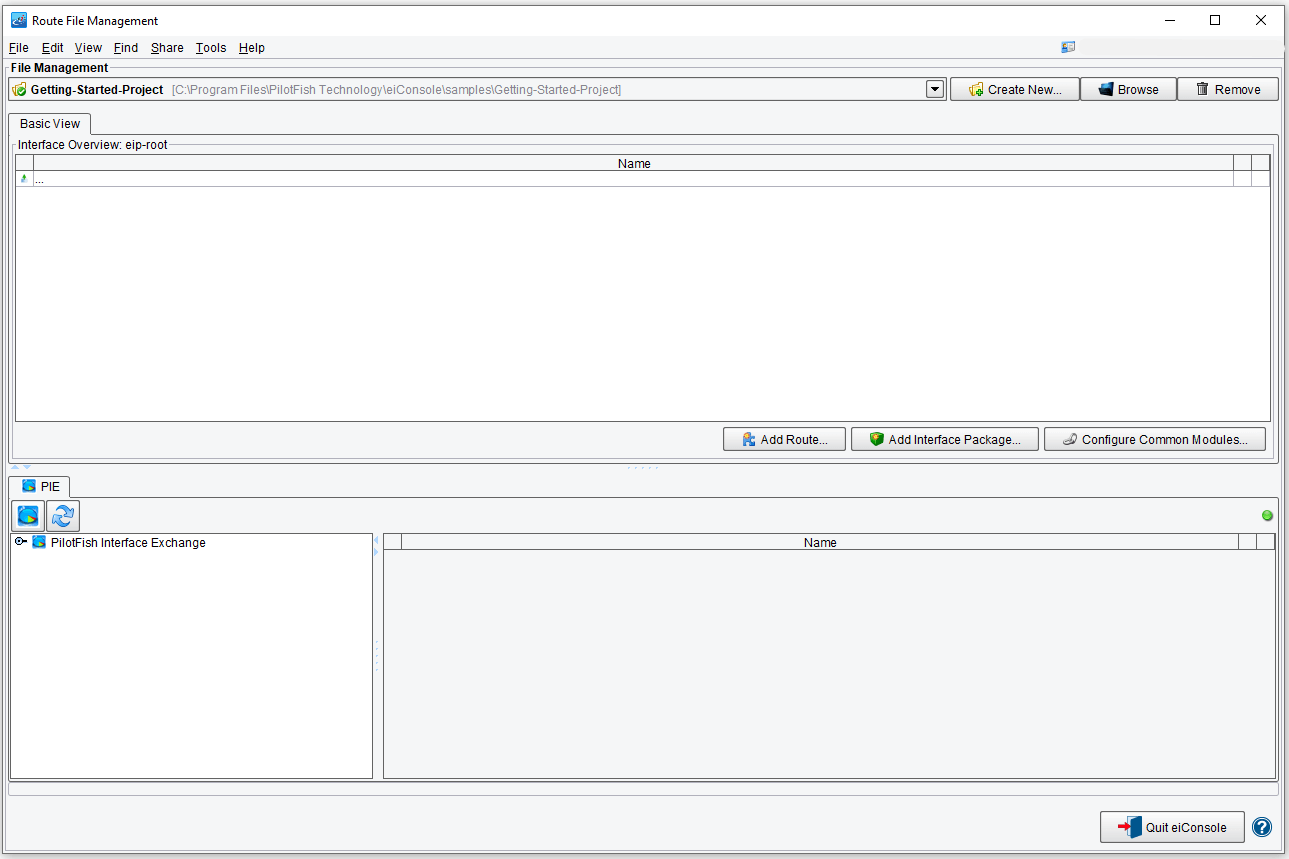Screen dimensions: 1289x859
Task: Open the Edit menu
Action: pyautogui.click(x=52, y=47)
